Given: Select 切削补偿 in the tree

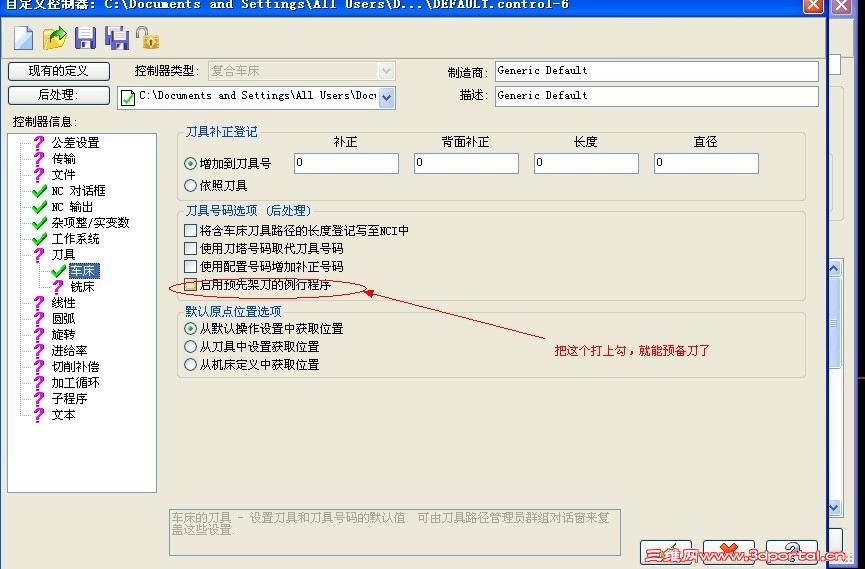Looking at the screenshot, I should tap(76, 367).
